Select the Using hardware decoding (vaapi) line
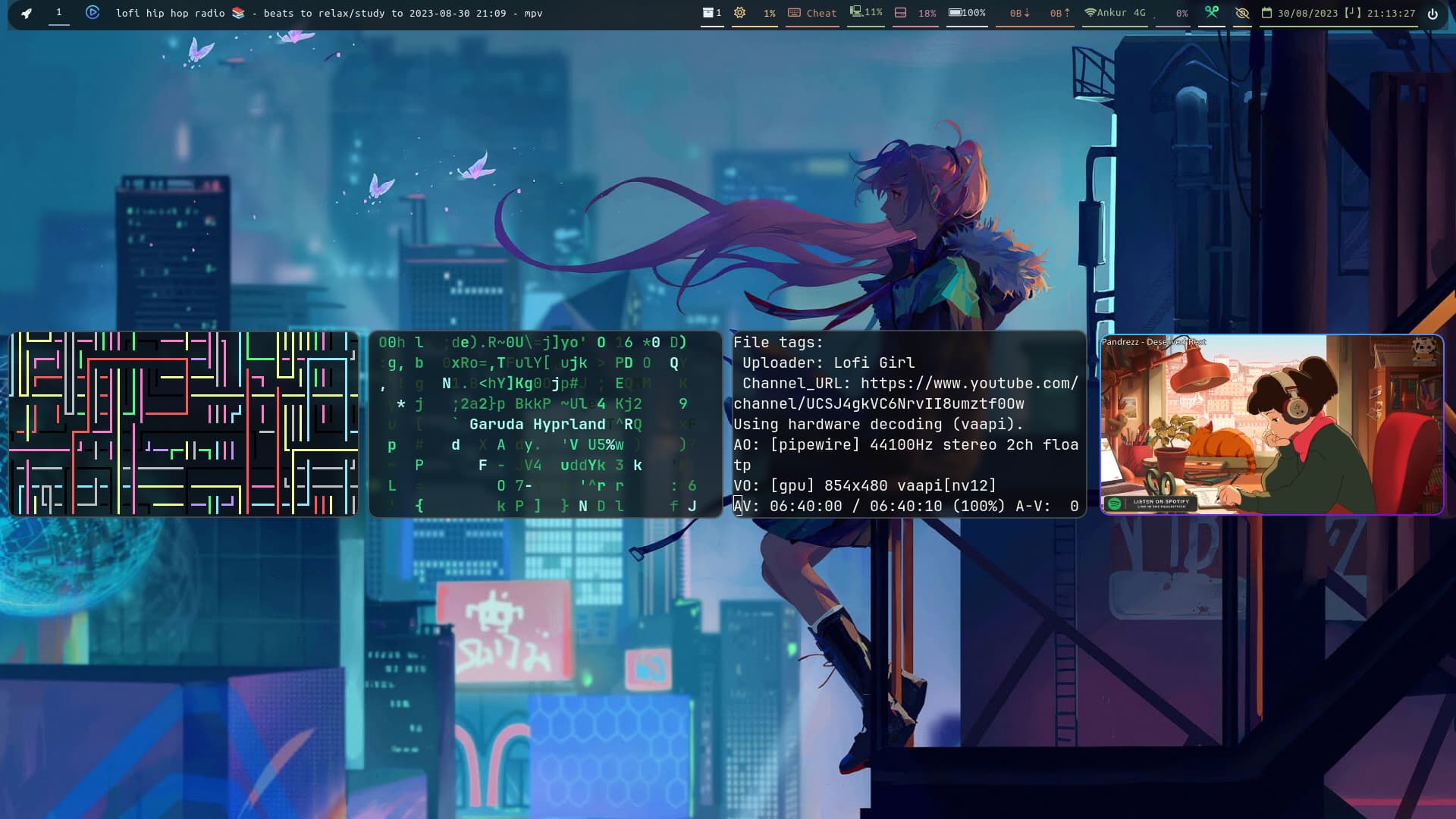 click(878, 425)
